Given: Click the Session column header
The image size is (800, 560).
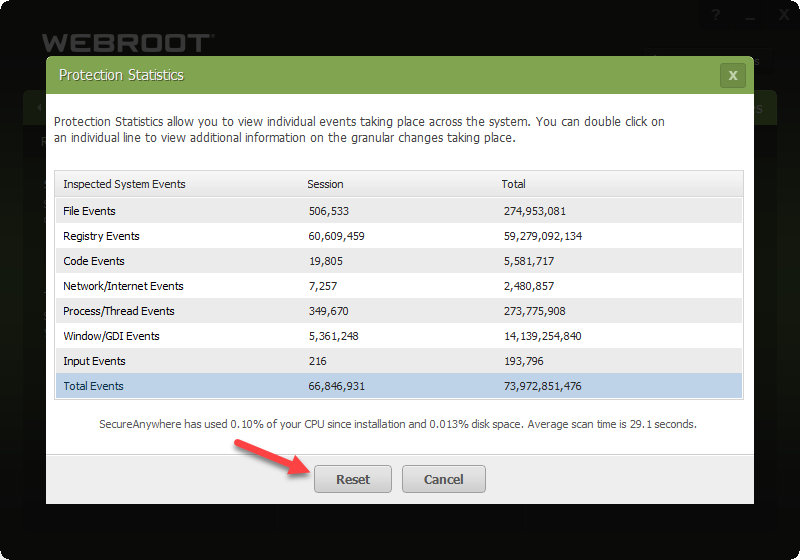Looking at the screenshot, I should point(325,184).
